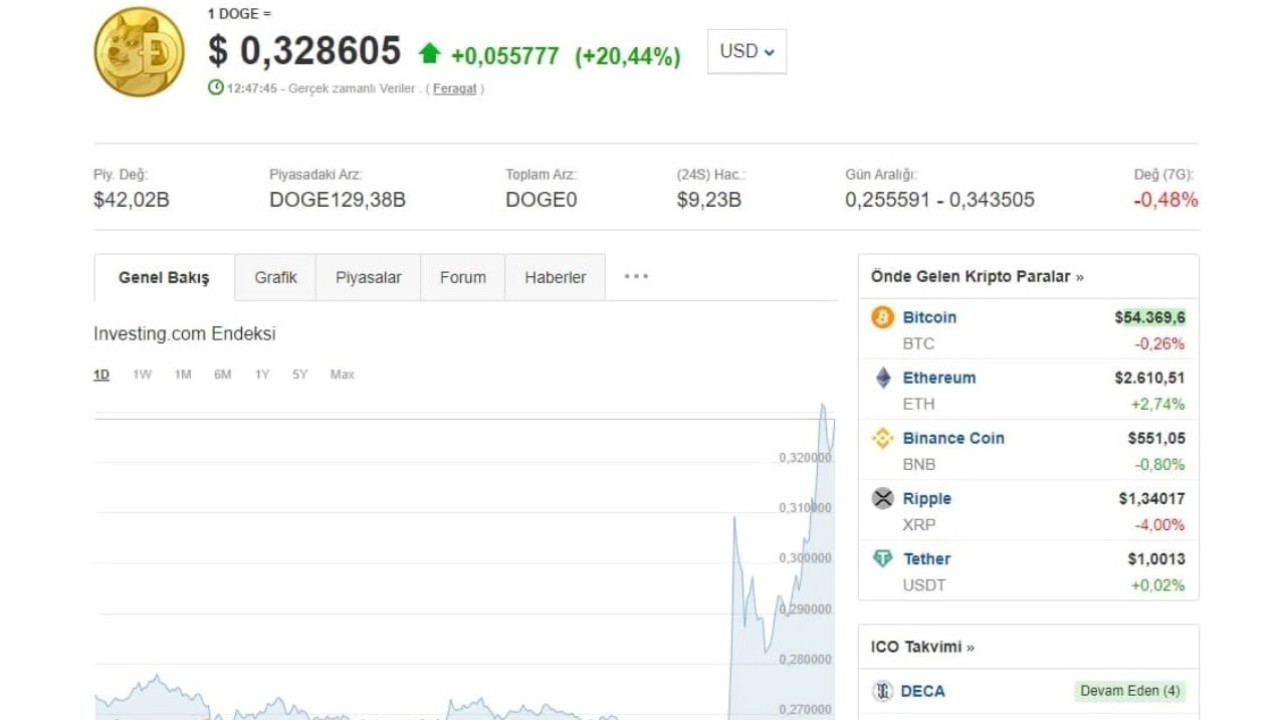Open the USD currency dropdown
The image size is (1280, 720).
tap(746, 51)
